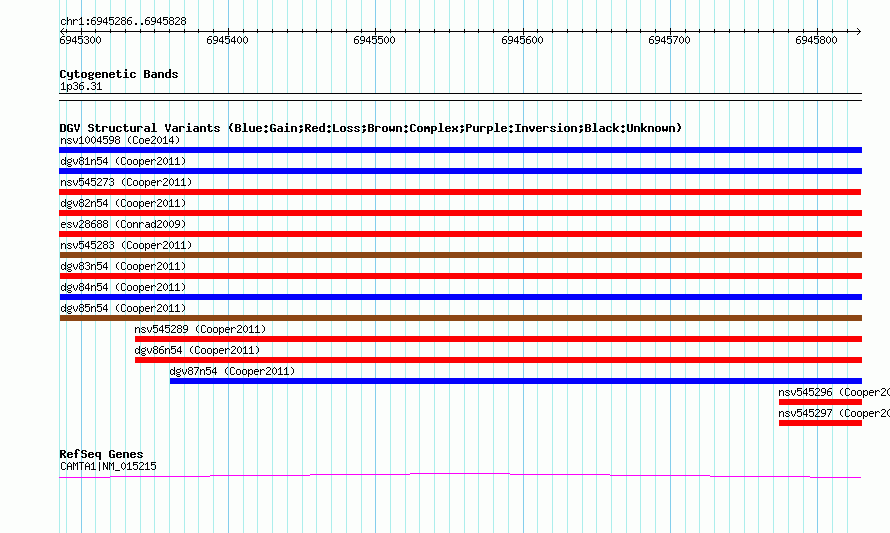
Task: Click the red bar beneath esv28688
Action: click(460, 234)
